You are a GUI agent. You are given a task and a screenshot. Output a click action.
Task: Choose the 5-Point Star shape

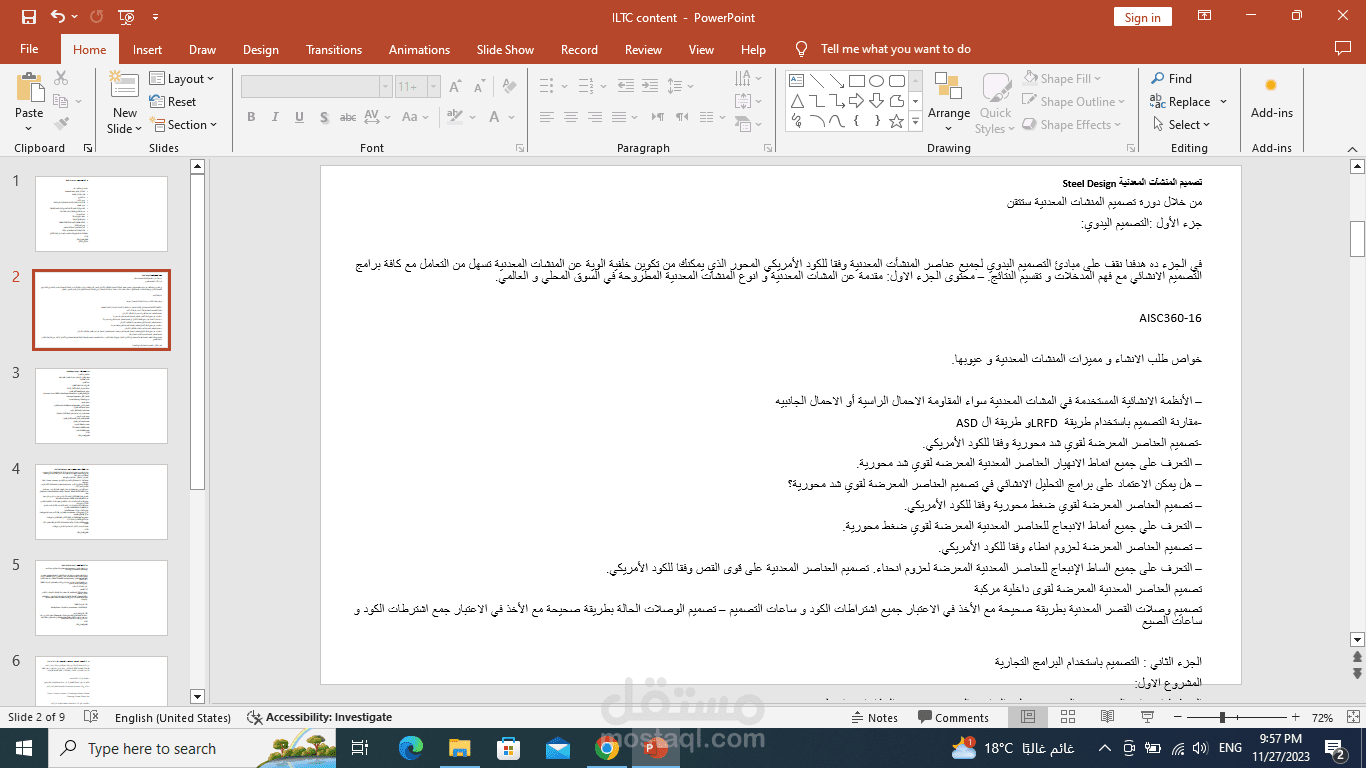point(897,121)
